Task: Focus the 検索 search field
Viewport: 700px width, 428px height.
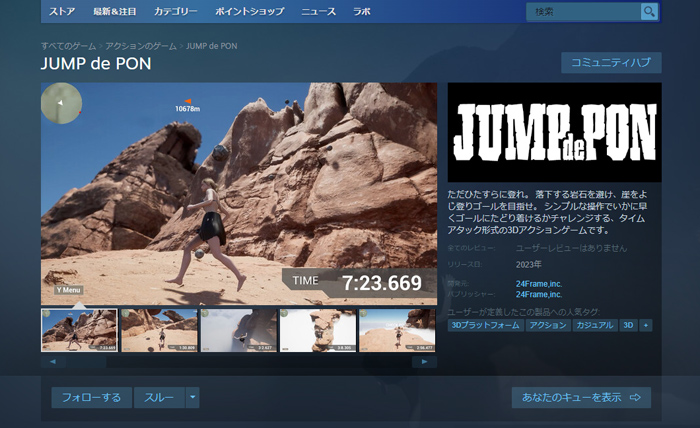Action: (x=583, y=12)
